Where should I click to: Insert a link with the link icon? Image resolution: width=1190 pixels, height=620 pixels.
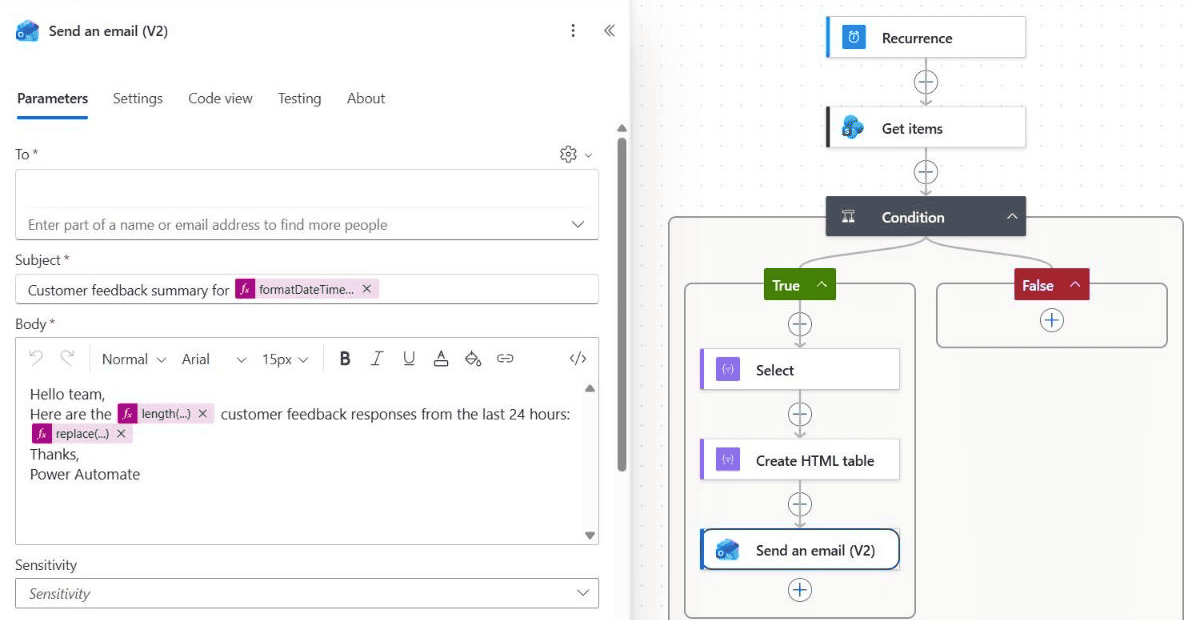(505, 359)
